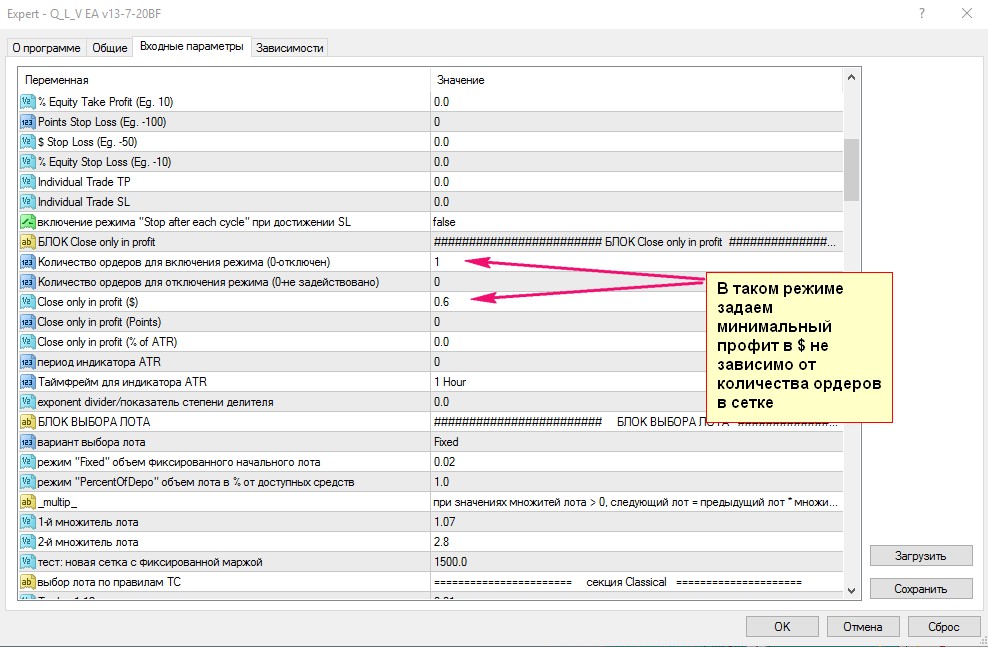Click the 'Загрузить' button
The image size is (988, 647).
(x=921, y=556)
